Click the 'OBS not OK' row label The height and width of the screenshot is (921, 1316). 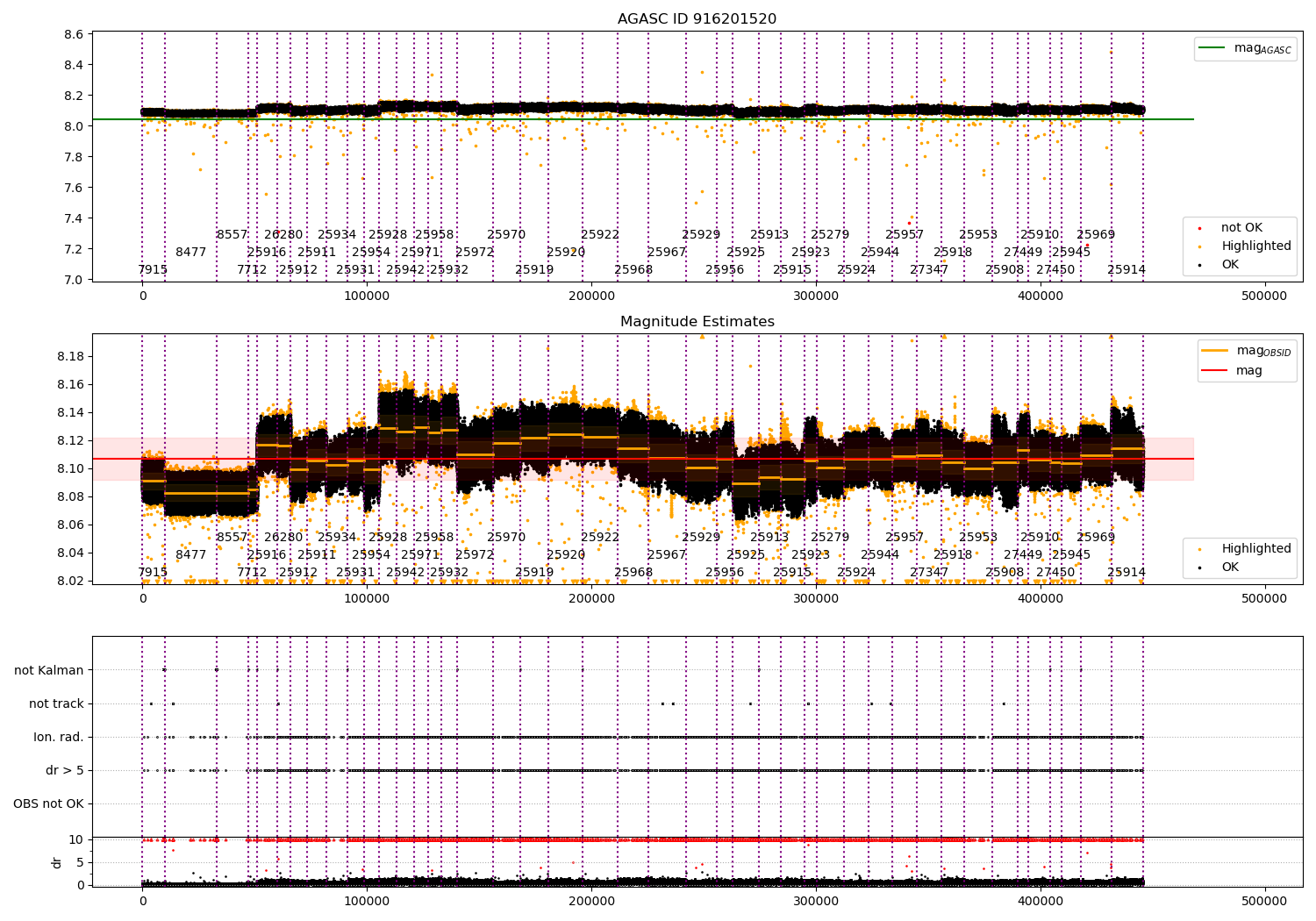48,803
